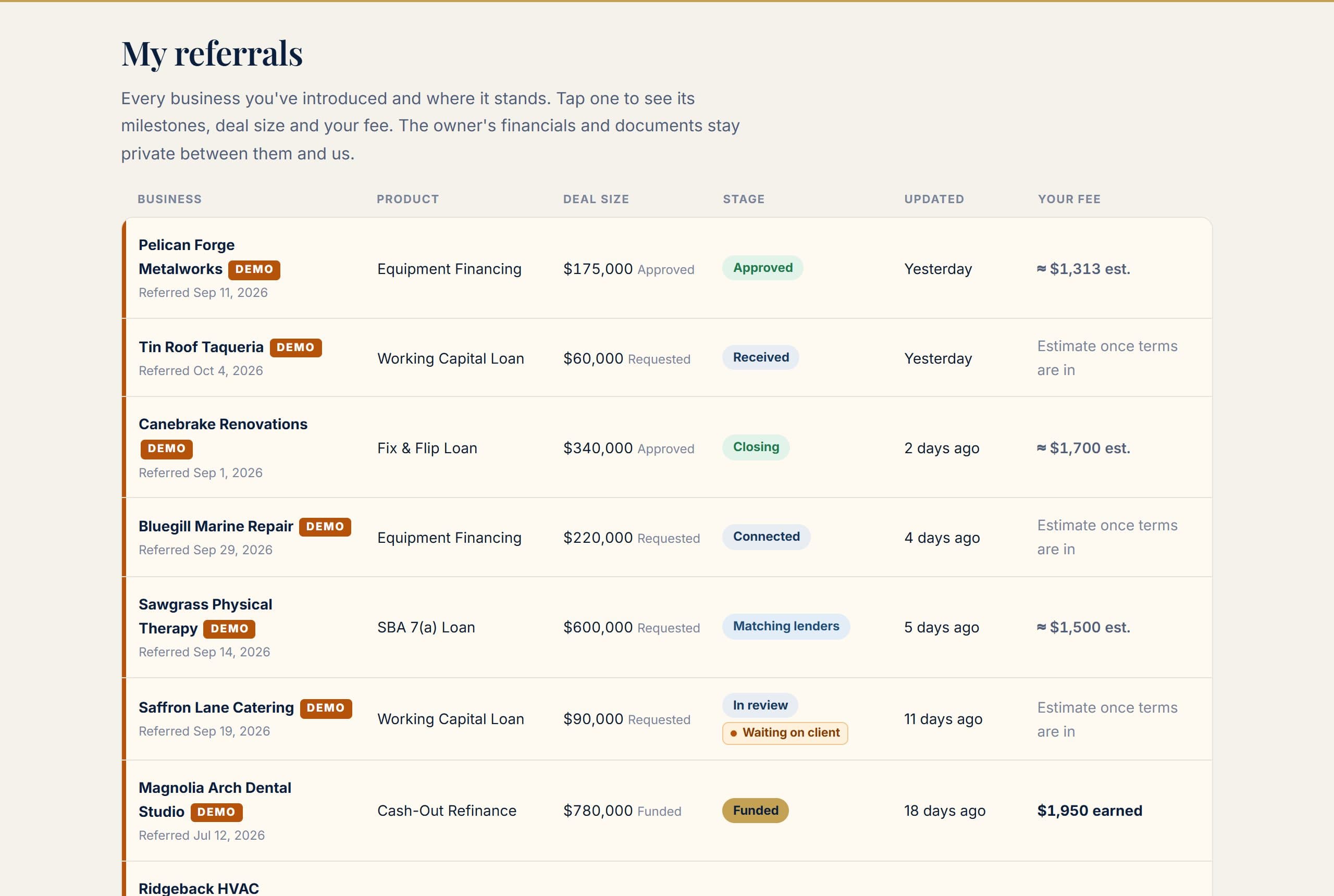Click the Fix & Flip Loan product
1334x896 pixels.
pos(427,449)
